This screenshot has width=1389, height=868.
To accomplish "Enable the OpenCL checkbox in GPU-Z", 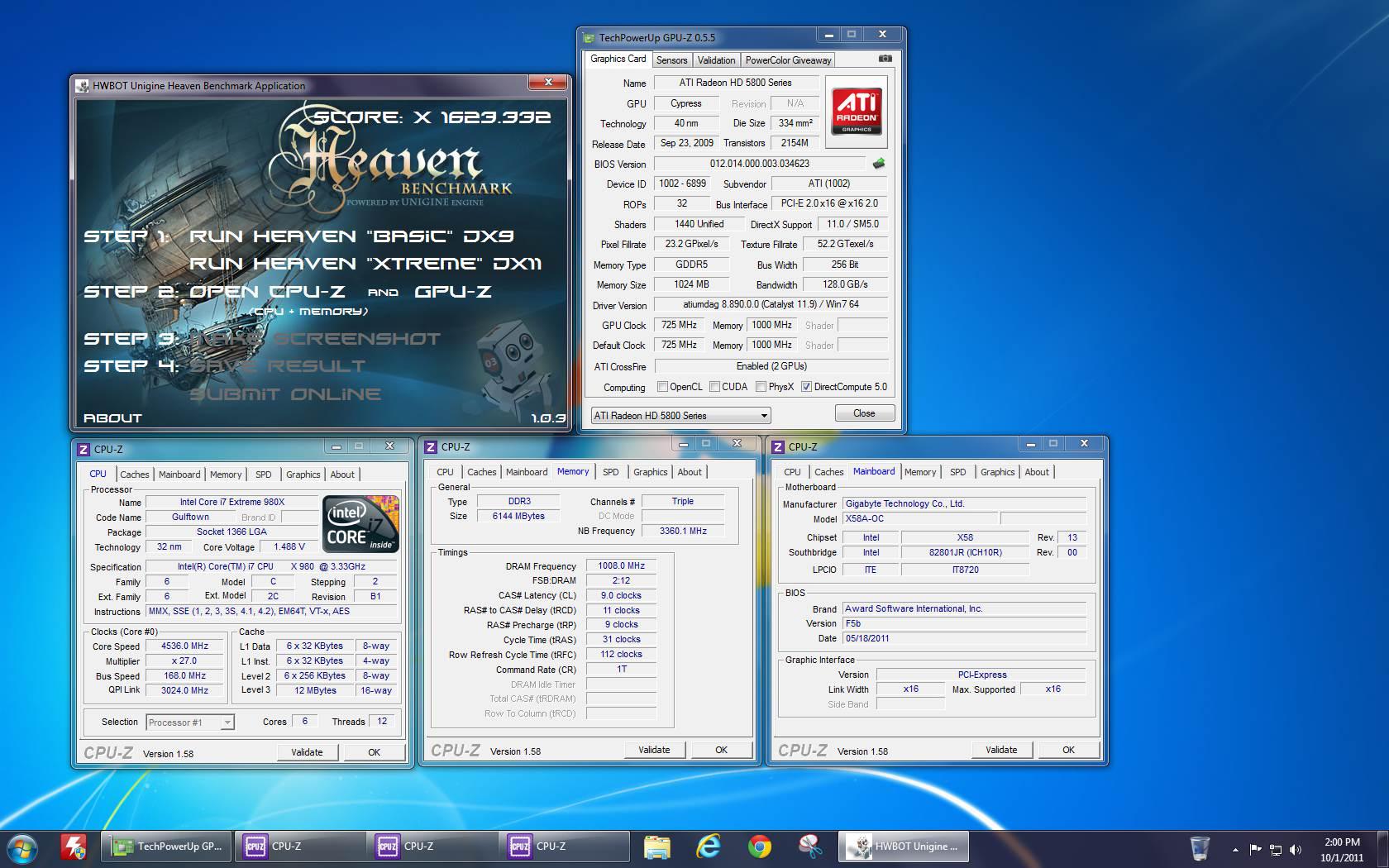I will click(662, 387).
